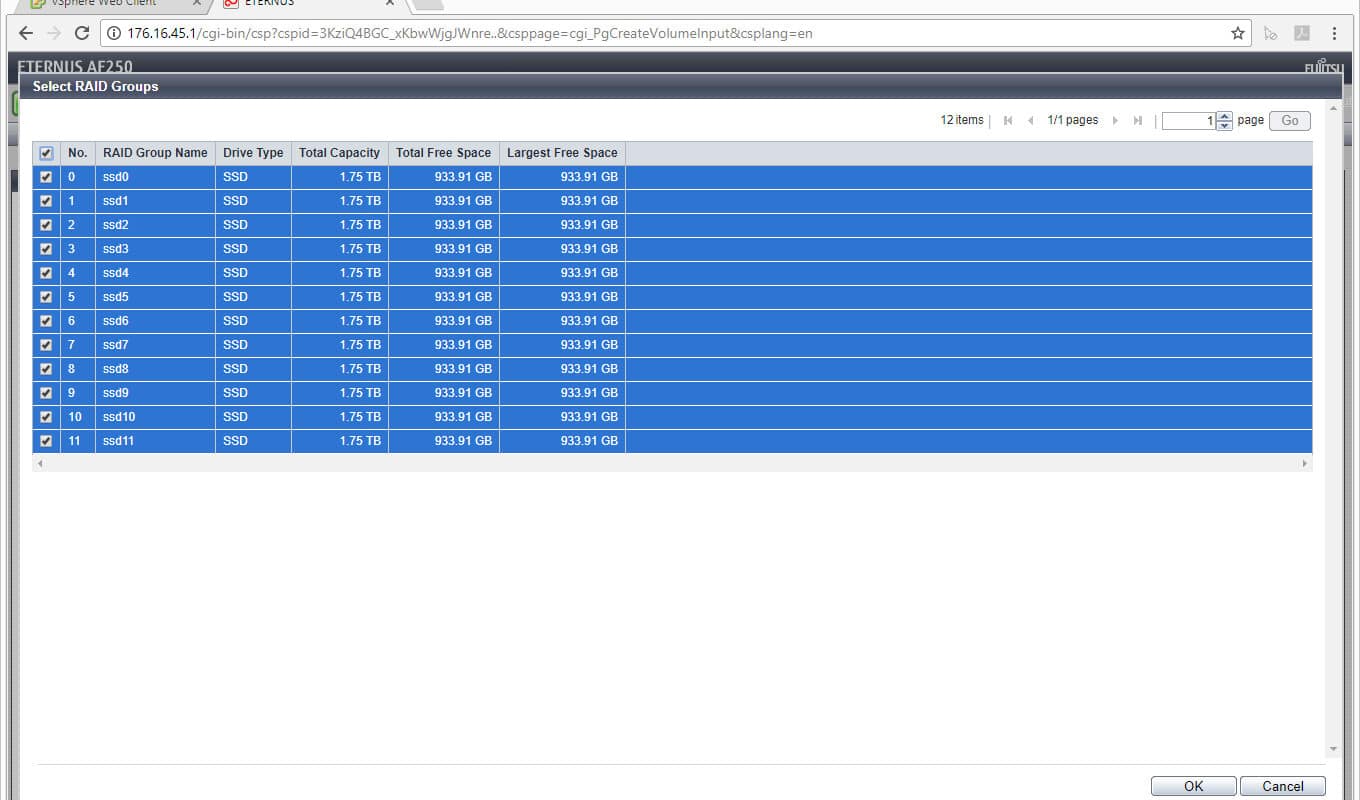Click the Cancel button

(x=1283, y=786)
